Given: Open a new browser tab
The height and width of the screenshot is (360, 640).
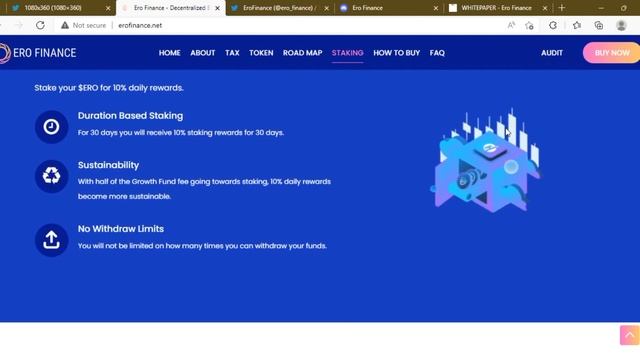Looking at the screenshot, I should tap(562, 8).
